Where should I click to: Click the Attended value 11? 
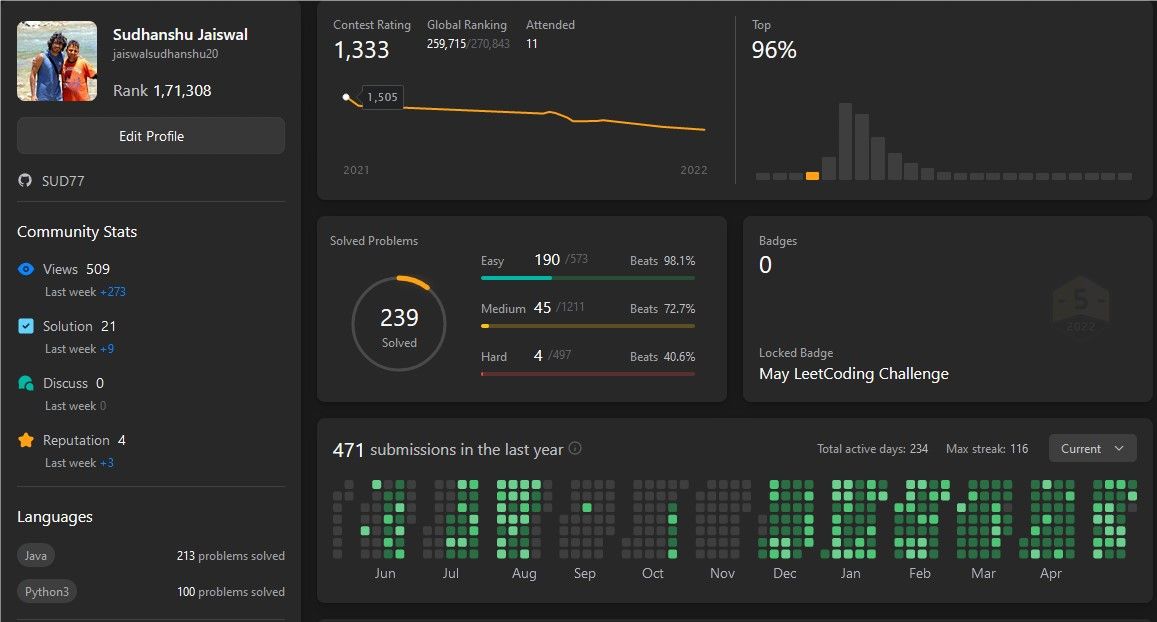(531, 44)
